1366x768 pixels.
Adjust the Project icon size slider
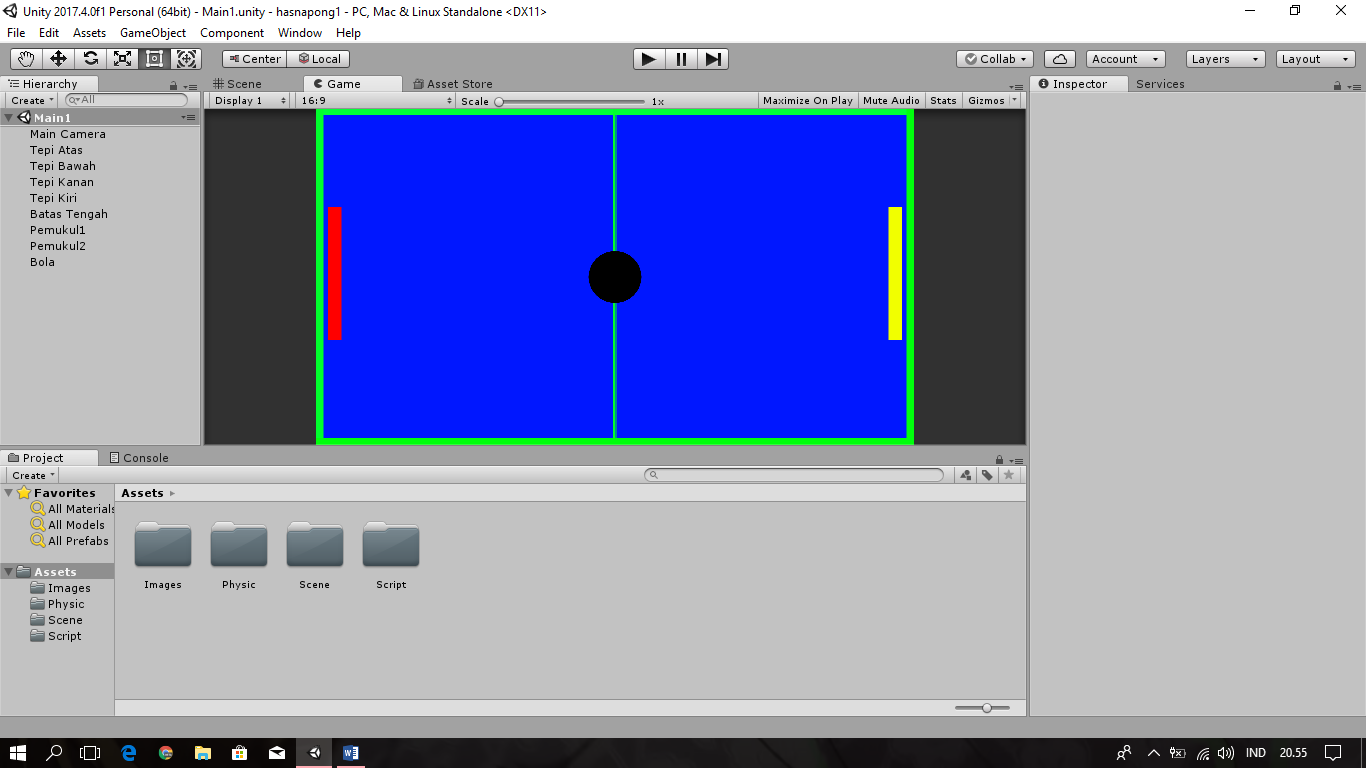[982, 708]
